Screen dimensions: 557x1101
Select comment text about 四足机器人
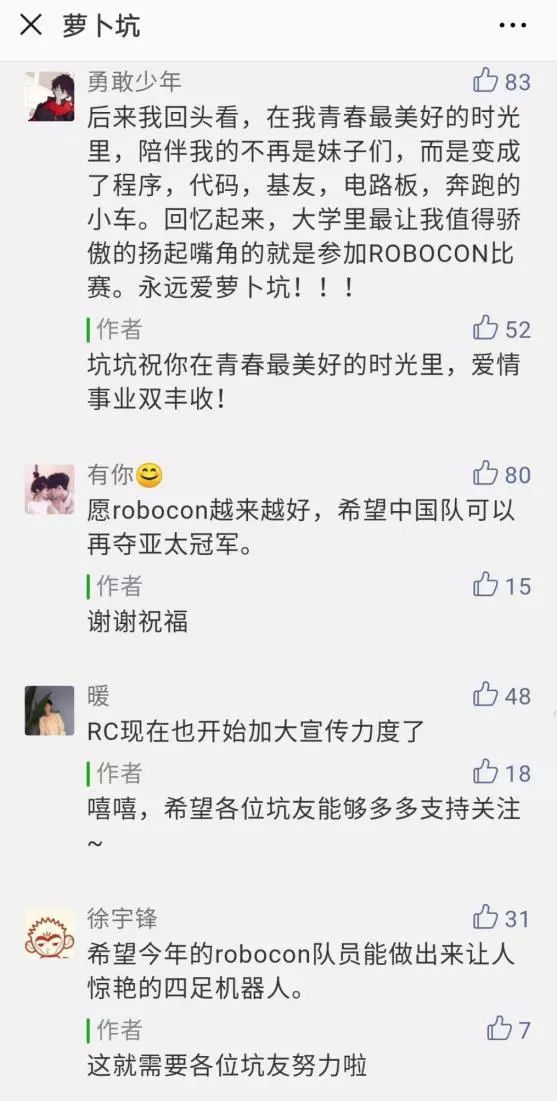[x=301, y=972]
